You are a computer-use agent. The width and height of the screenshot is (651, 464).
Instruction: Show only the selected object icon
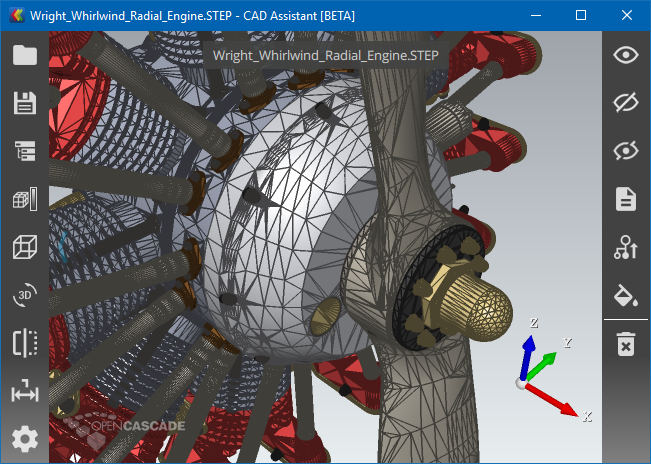626,151
